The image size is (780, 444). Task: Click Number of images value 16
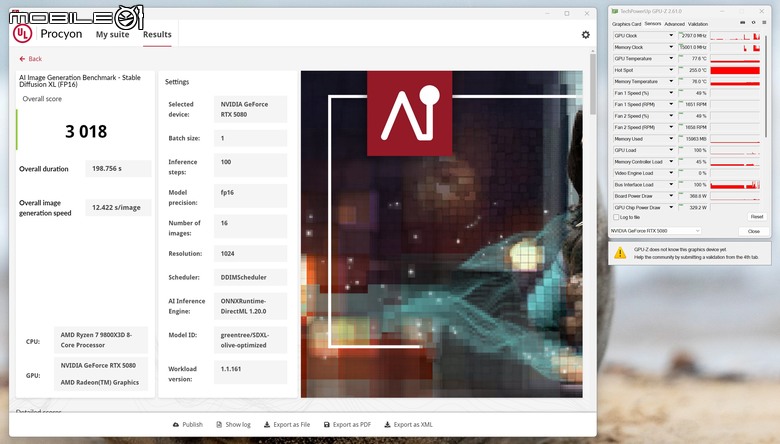(250, 226)
